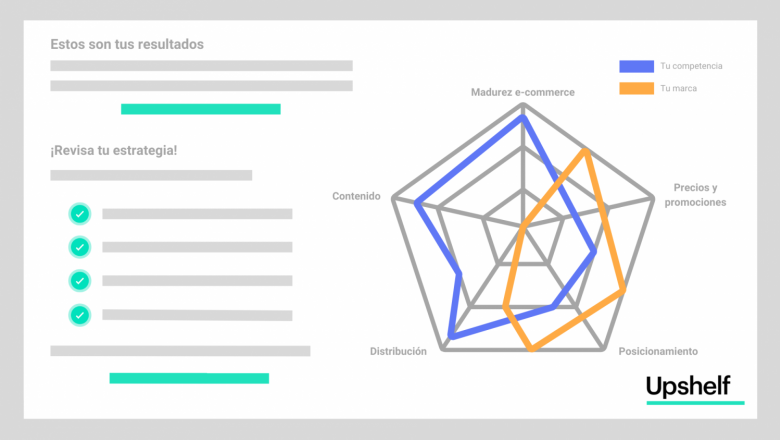Select the Tu marca legend label

(678, 88)
